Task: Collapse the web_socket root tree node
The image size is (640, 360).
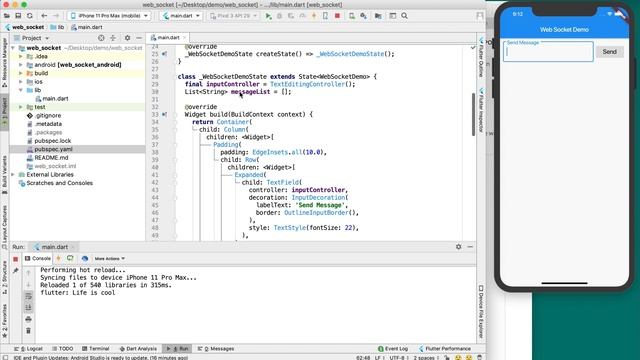Action: (x=13, y=48)
